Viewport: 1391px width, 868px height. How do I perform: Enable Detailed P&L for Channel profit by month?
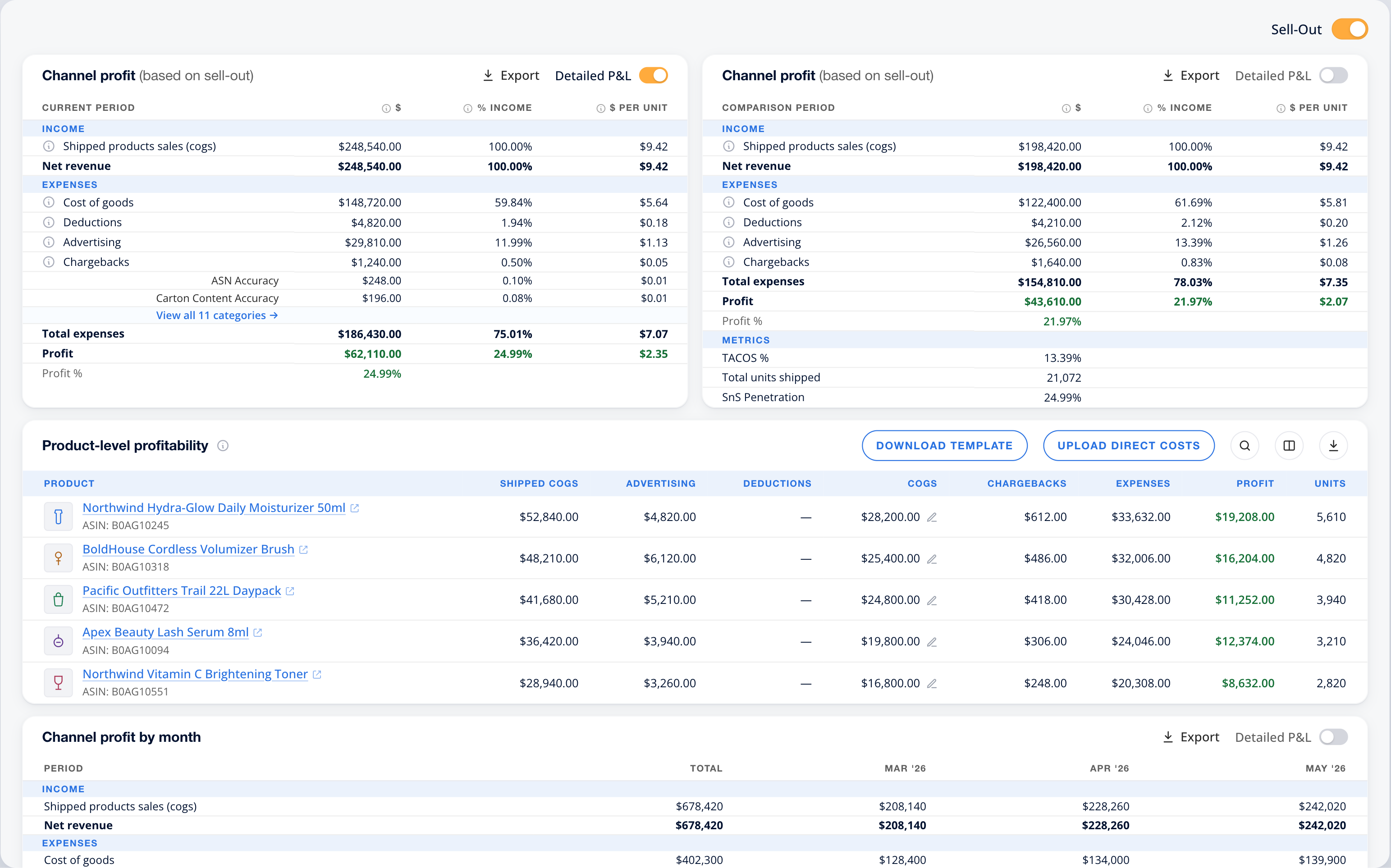point(1333,736)
